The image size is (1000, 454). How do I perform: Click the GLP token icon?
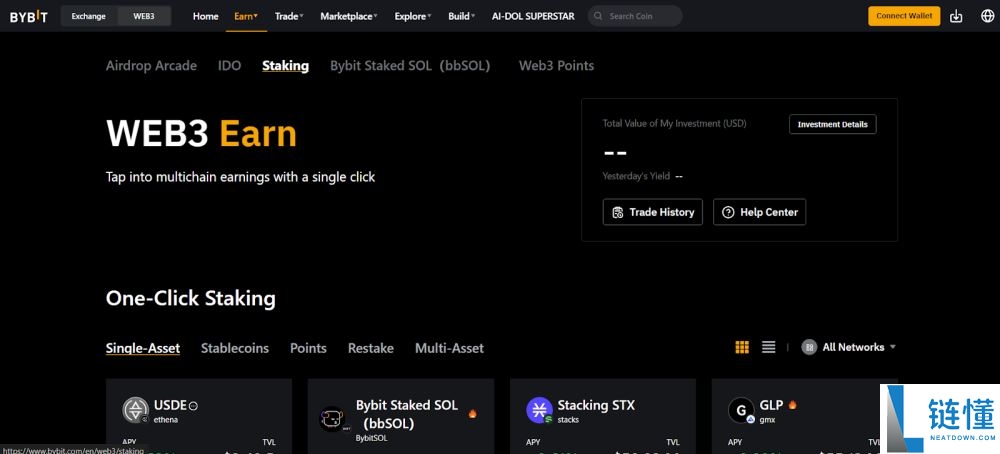click(x=741, y=410)
